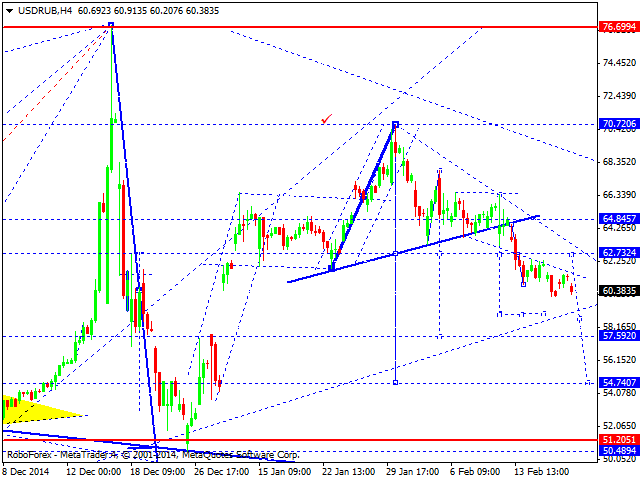Click the 50.4894 price level label
Image resolution: width=640 pixels, height=480 pixels.
click(x=619, y=450)
